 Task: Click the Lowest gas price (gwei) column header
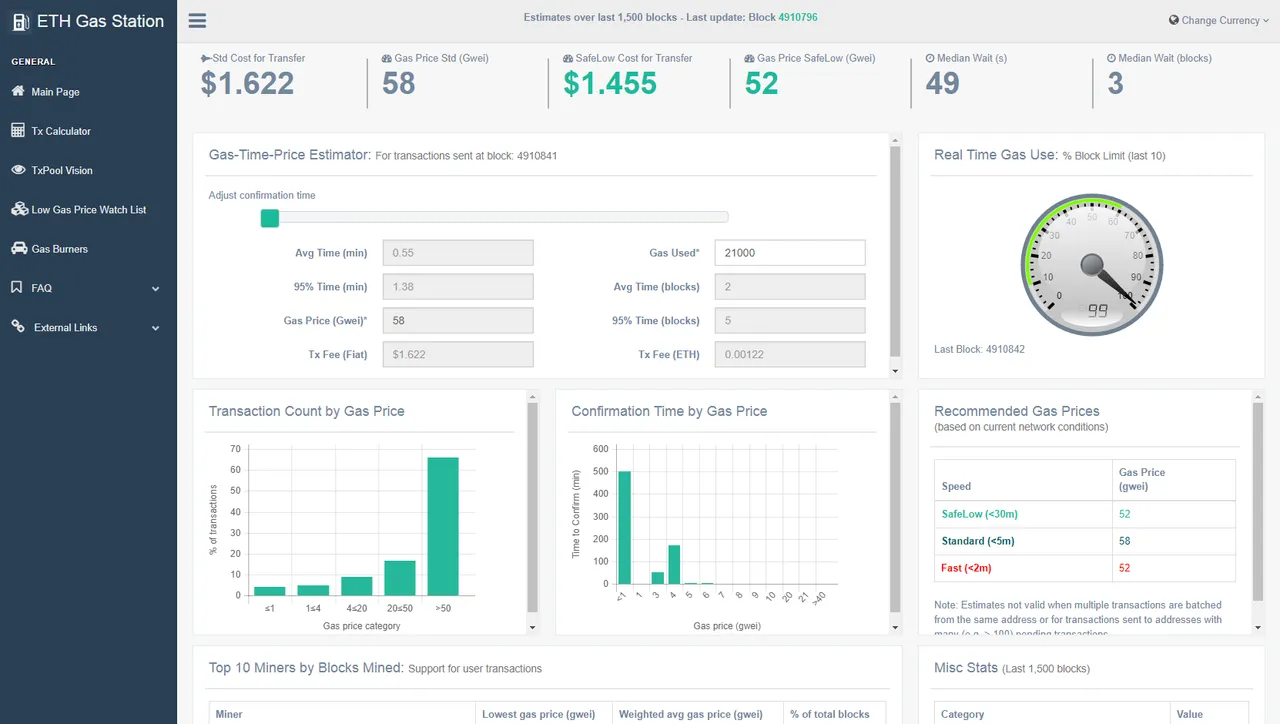coord(538,714)
